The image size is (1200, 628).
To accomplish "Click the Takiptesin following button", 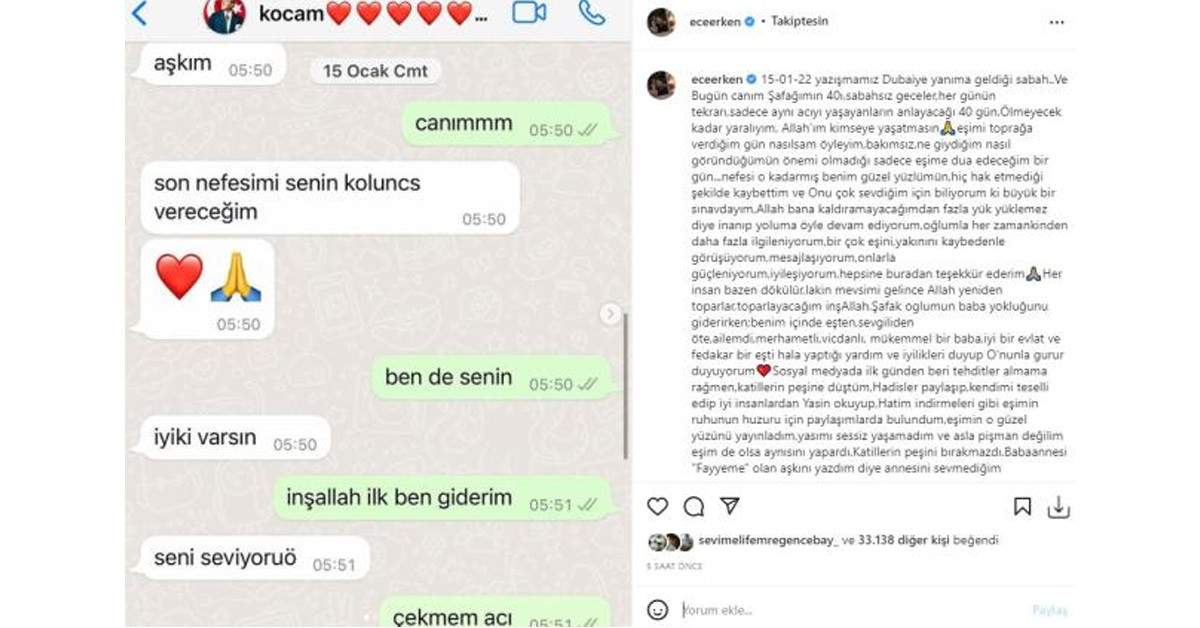I will pos(799,21).
